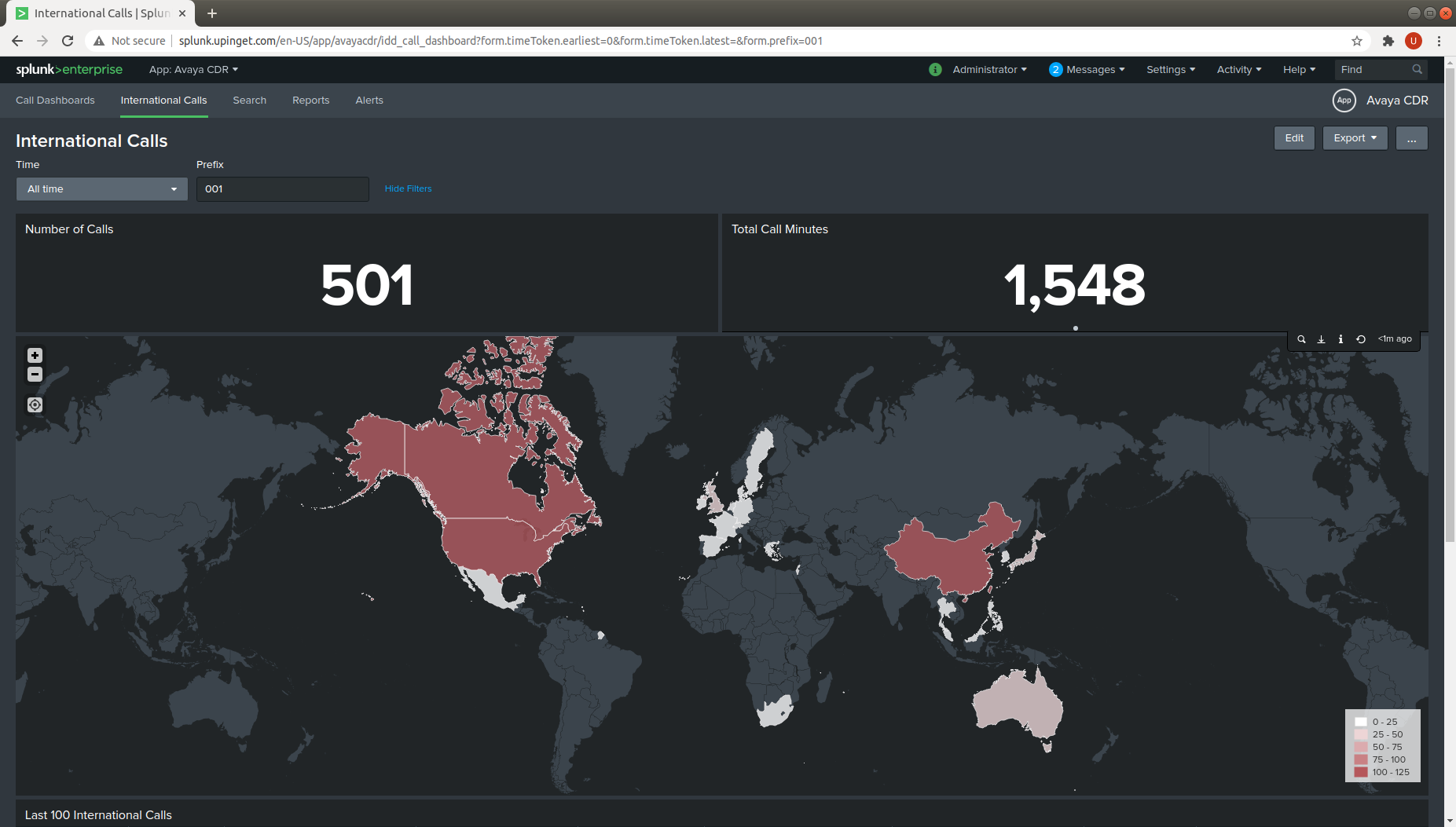Reload the page
1456x827 pixels.
tap(68, 41)
